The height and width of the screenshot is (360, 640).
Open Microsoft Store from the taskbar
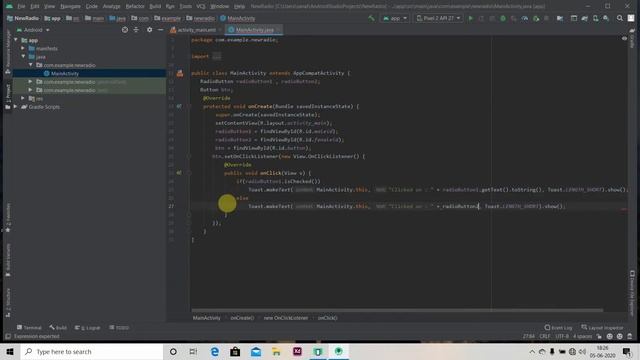[x=235, y=351]
